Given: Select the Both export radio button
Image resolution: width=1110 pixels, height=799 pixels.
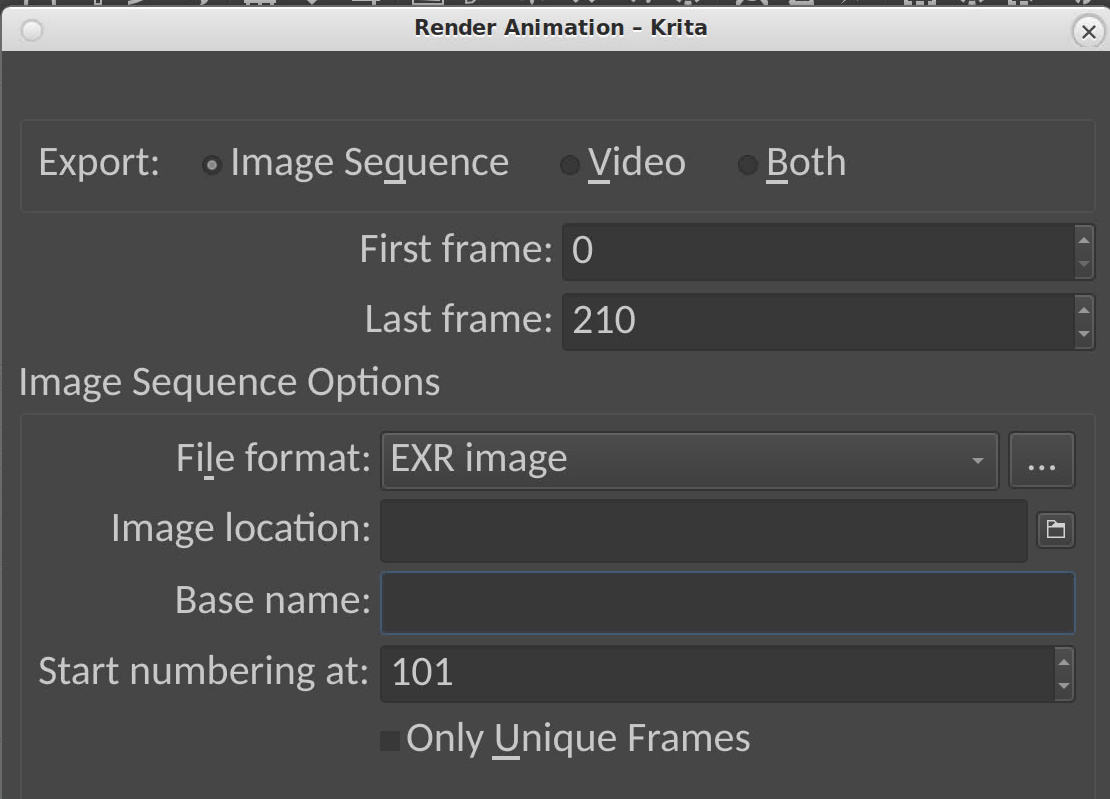Looking at the screenshot, I should pyautogui.click(x=747, y=165).
